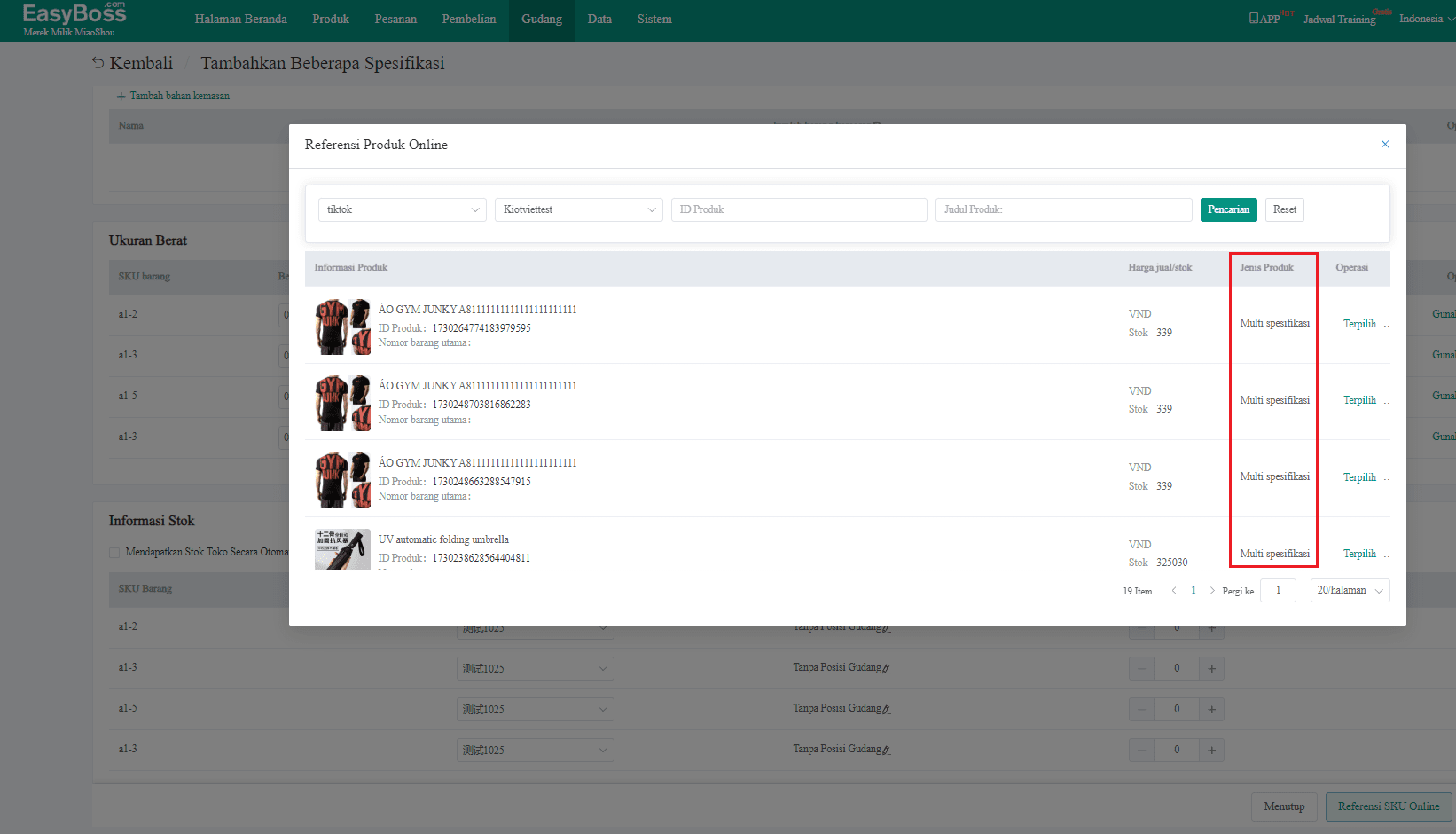Click the Pencarian search button
The width and height of the screenshot is (1456, 834).
(1228, 209)
